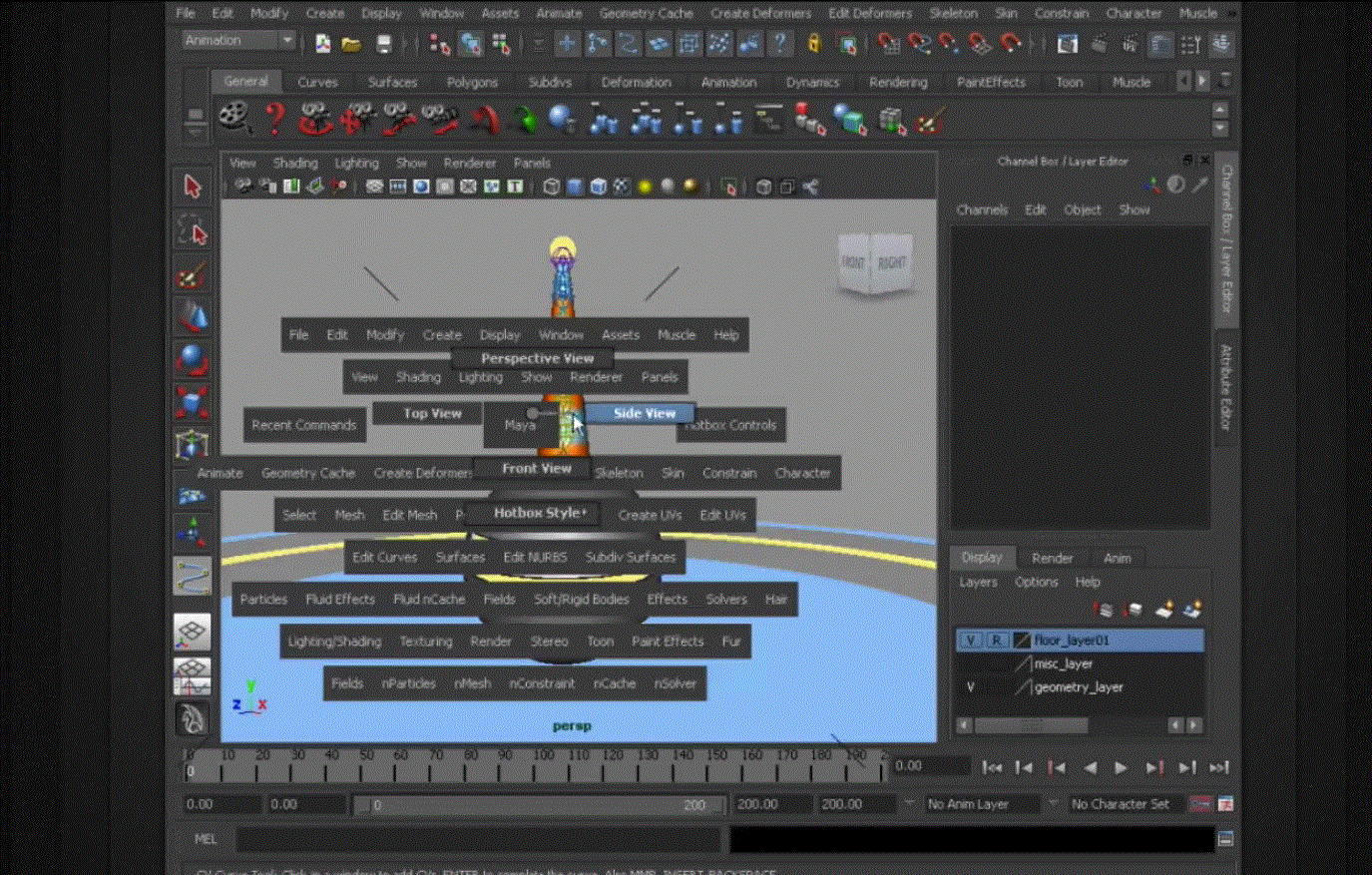Click the blue question mark status icon
The height and width of the screenshot is (875, 1372).
pyautogui.click(x=779, y=44)
